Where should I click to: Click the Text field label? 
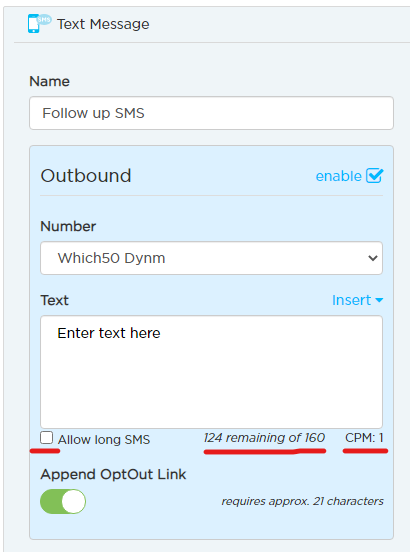pos(55,300)
